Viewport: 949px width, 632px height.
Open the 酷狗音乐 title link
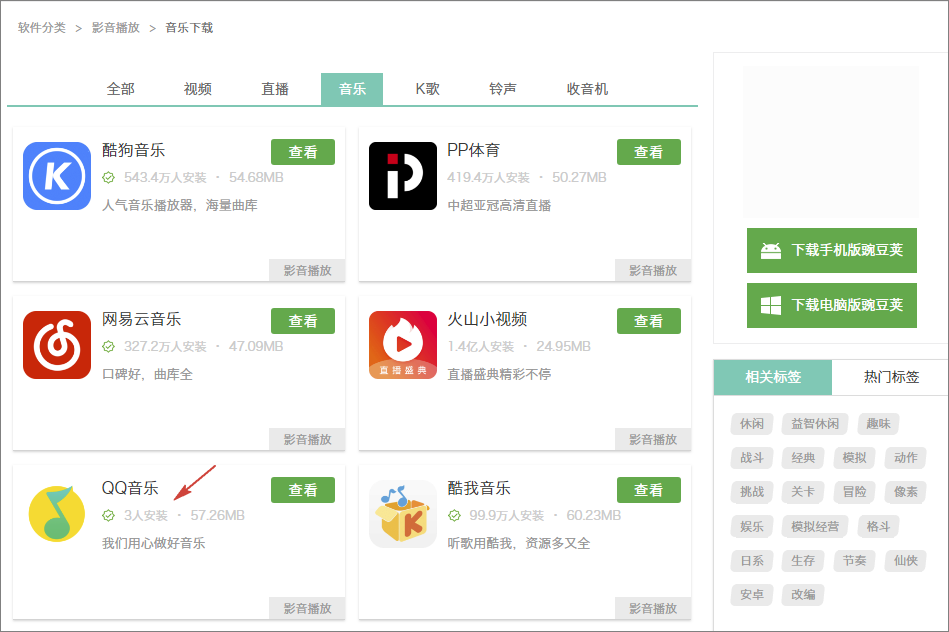[x=133, y=150]
